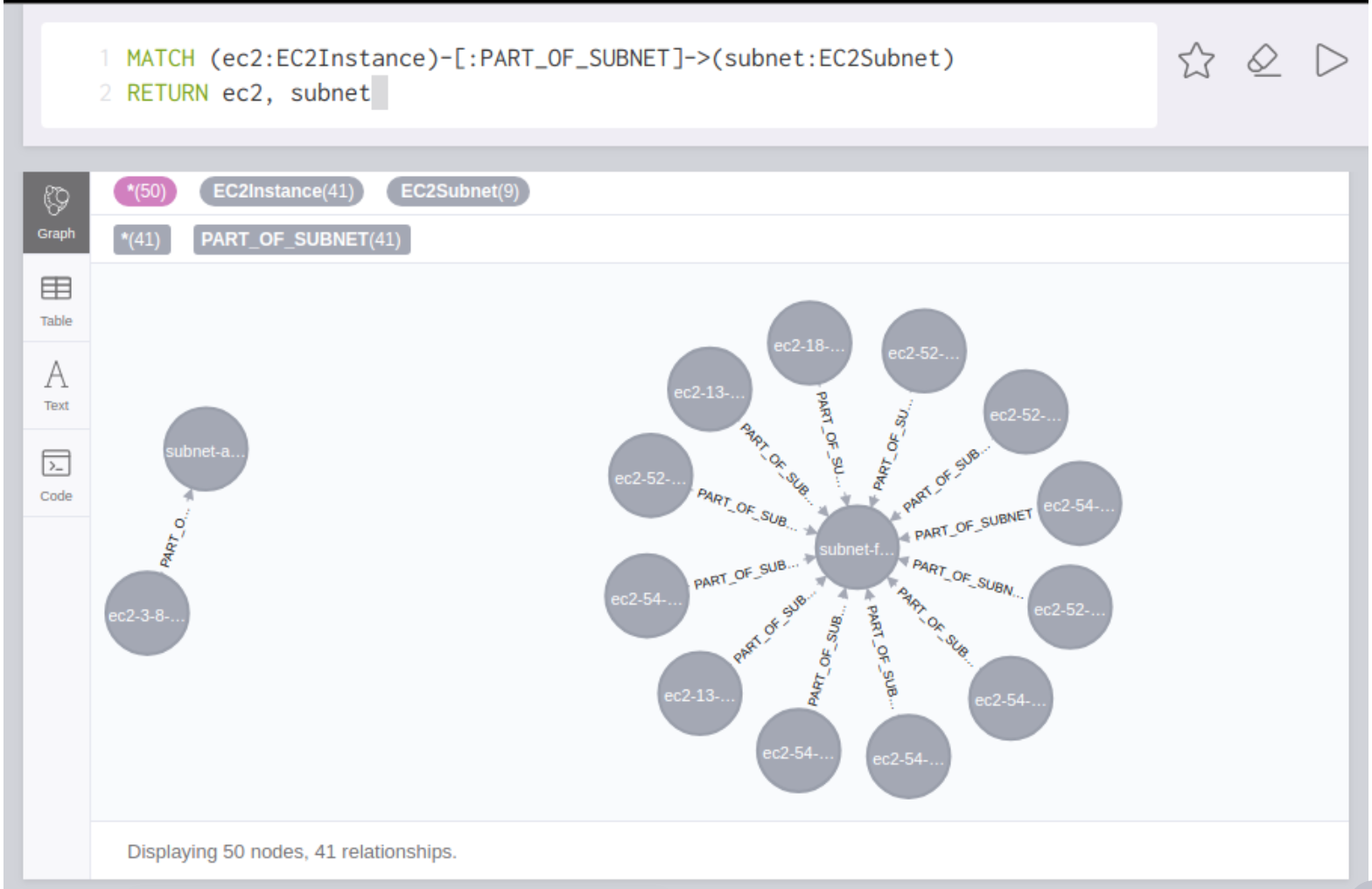Screen dimensions: 1372x889
Task: Select the central subnet-f... node
Action: tap(857, 549)
